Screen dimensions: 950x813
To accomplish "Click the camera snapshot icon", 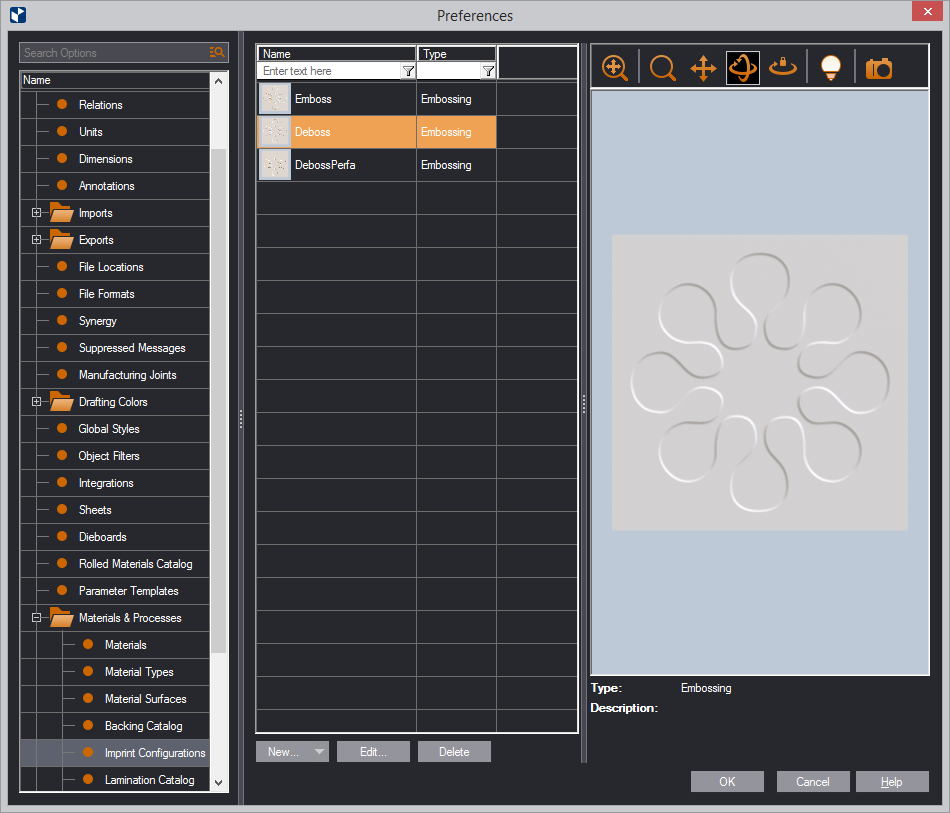I will coord(879,68).
